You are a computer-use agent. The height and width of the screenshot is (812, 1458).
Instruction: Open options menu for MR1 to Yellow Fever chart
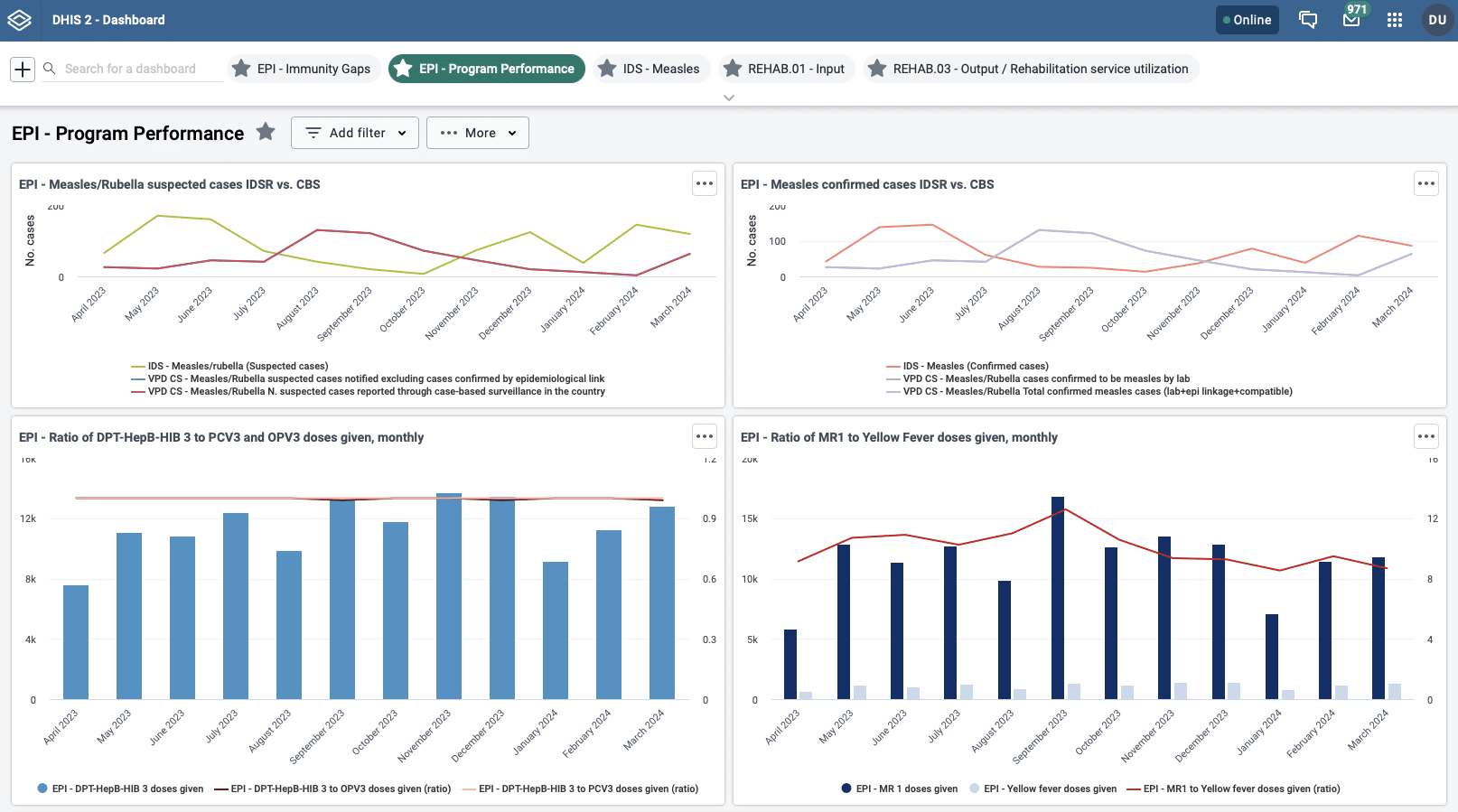tap(1425, 436)
